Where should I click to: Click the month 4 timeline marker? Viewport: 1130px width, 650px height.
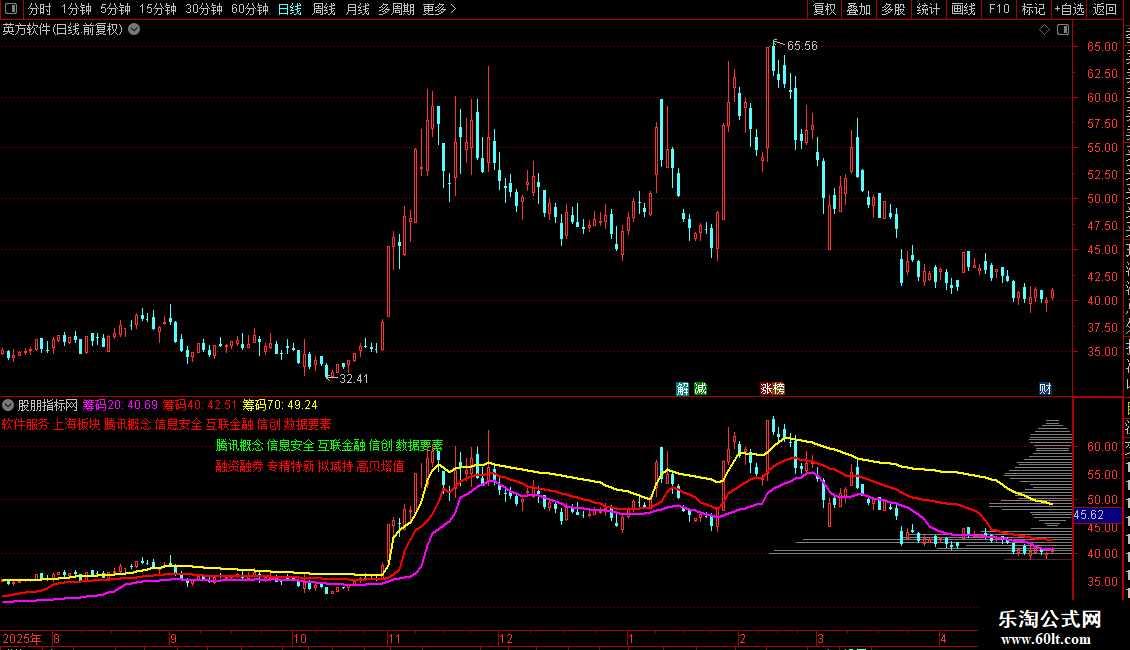(x=943, y=638)
